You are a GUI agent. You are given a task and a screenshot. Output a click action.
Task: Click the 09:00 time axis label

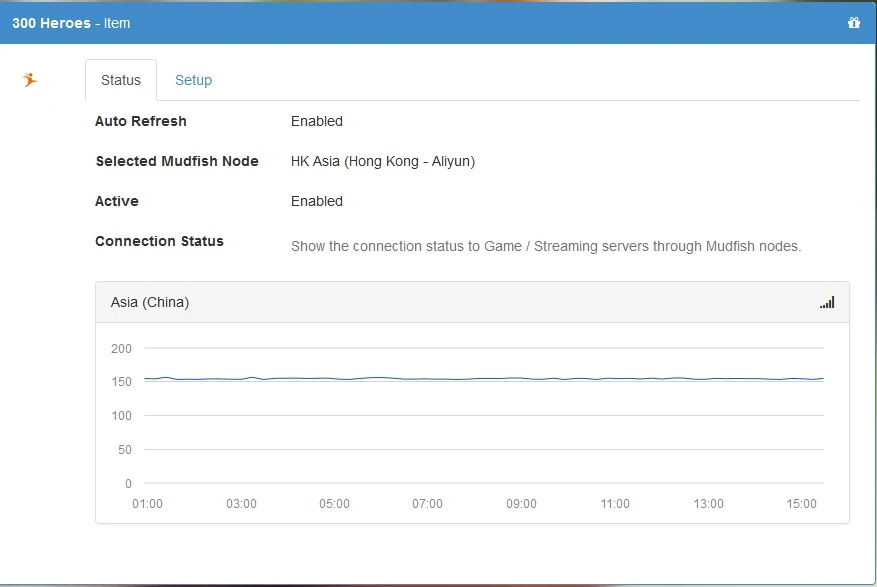(x=521, y=504)
